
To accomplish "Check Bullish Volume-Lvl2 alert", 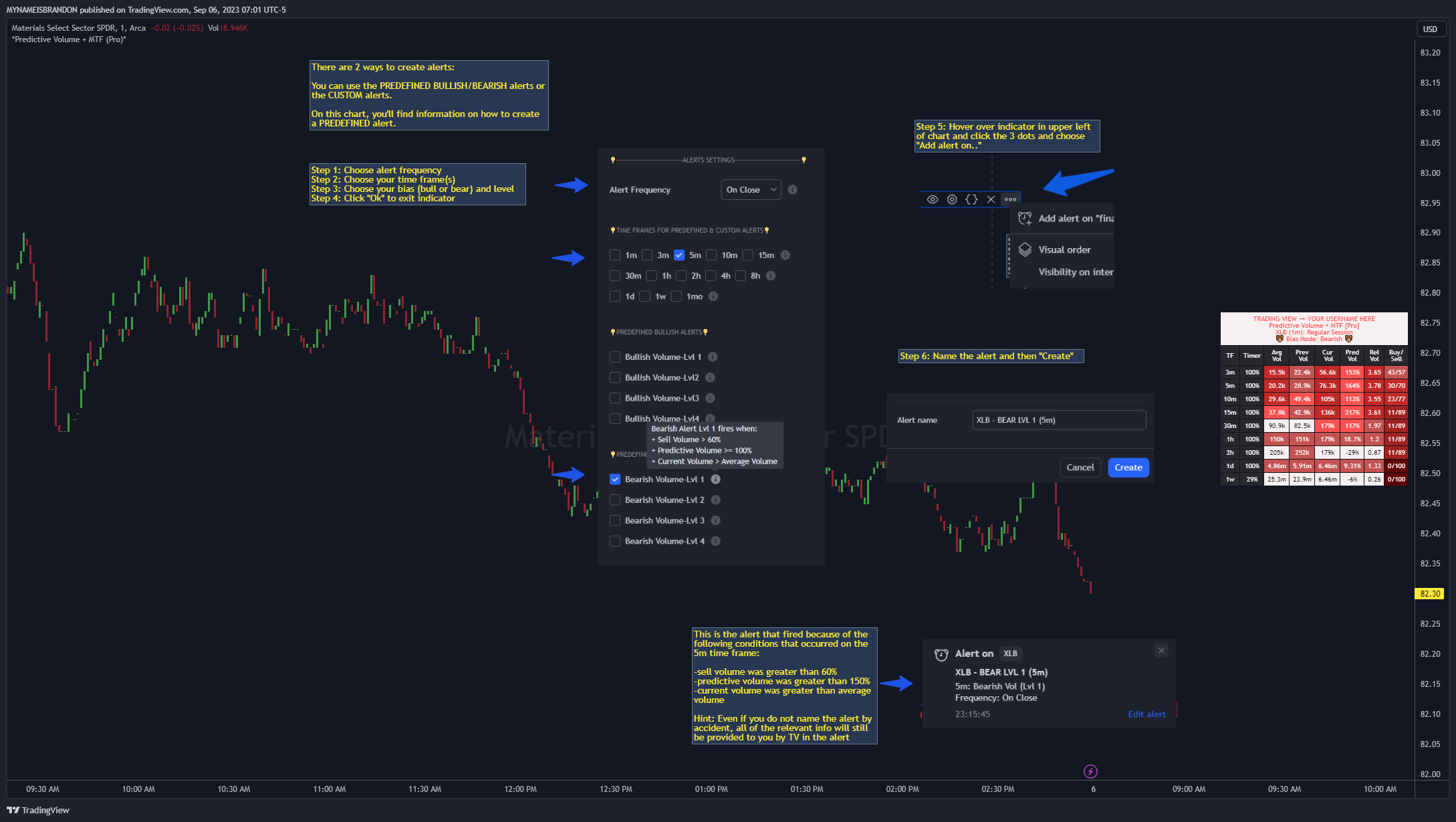I will tap(615, 378).
